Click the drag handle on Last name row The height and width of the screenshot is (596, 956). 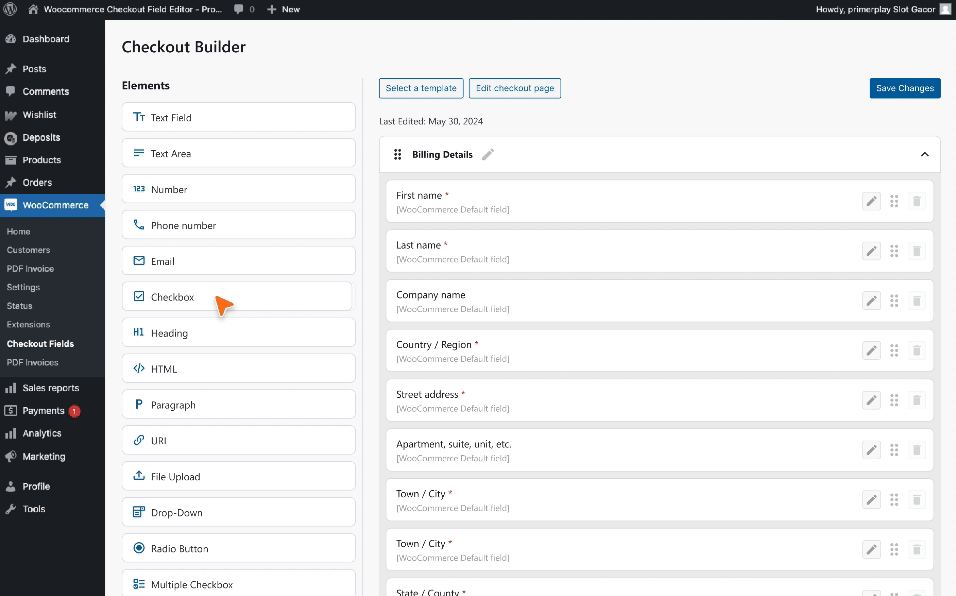894,251
